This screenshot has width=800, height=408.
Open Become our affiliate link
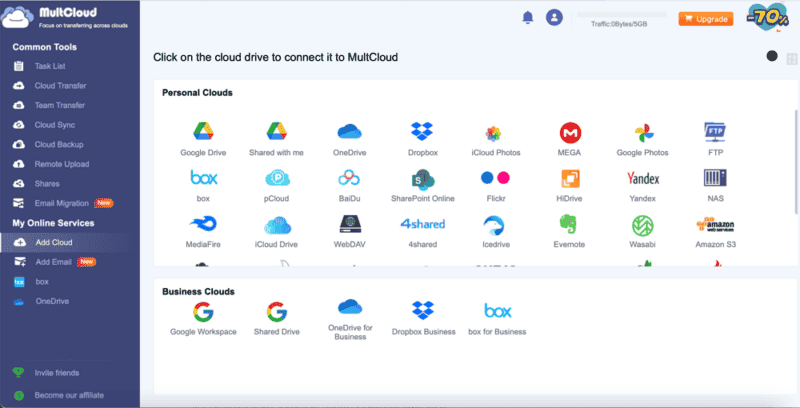pos(69,395)
